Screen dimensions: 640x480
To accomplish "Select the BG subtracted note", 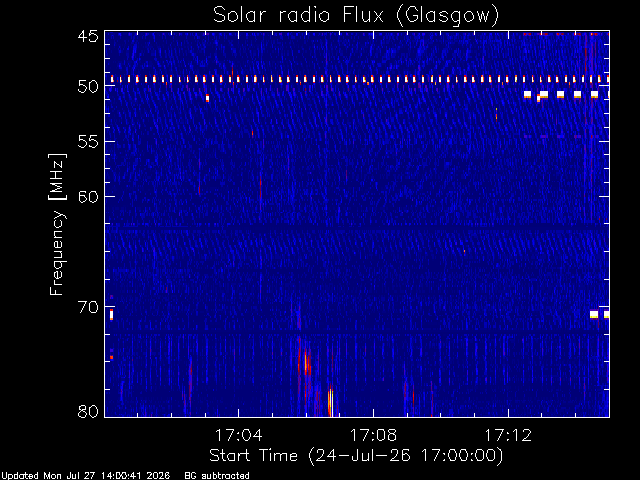I will pos(217,476).
